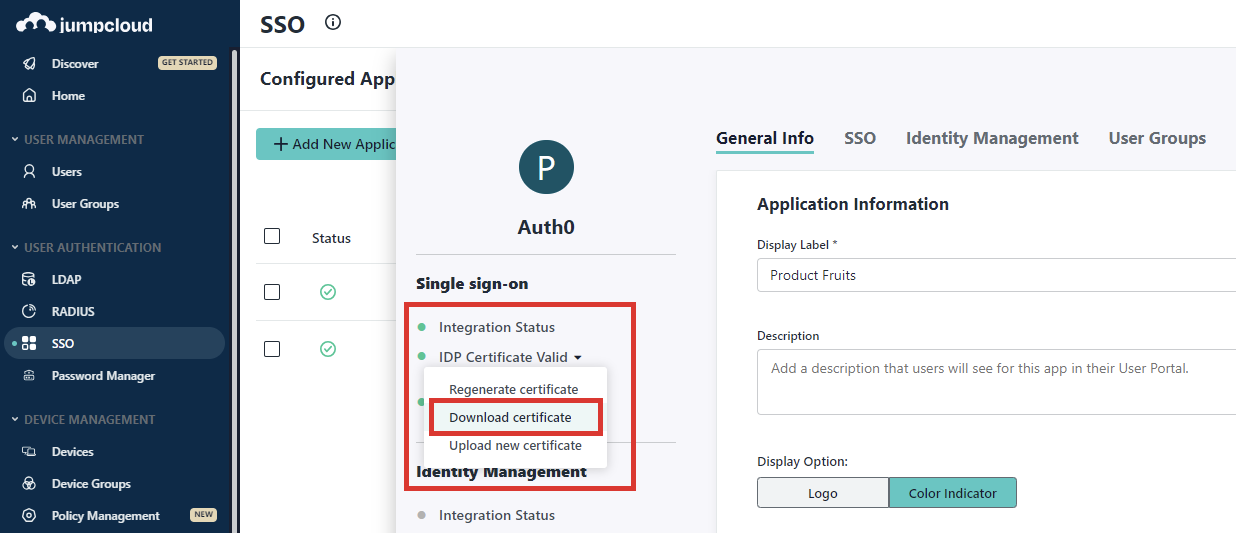Click the SSO grid icon in sidebar

coord(30,344)
